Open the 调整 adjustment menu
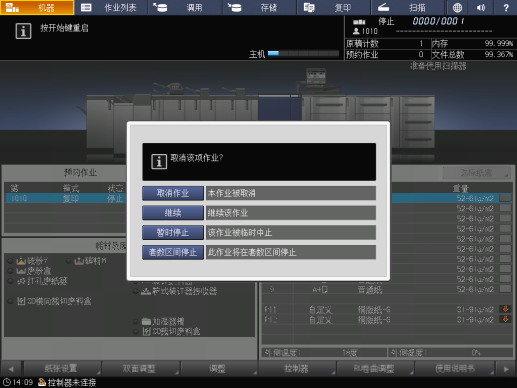 [218, 369]
